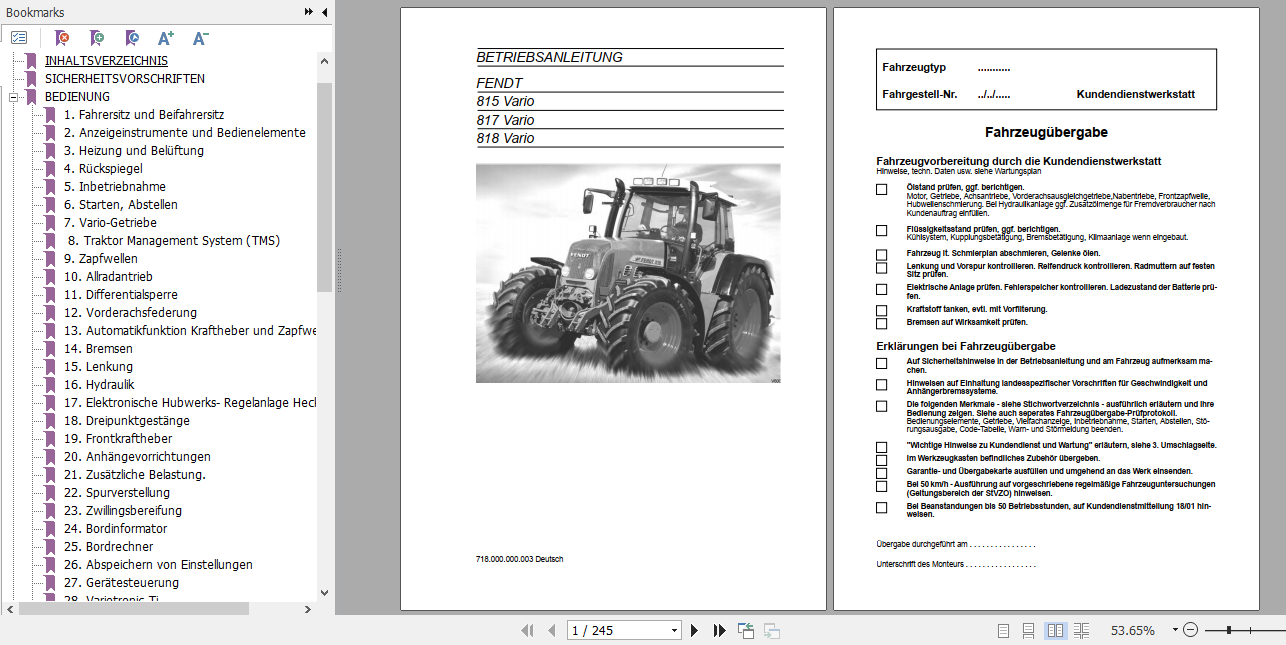The image size is (1286, 645).
Task: Select '10. Allradantrieb' bookmark
Action: (108, 277)
